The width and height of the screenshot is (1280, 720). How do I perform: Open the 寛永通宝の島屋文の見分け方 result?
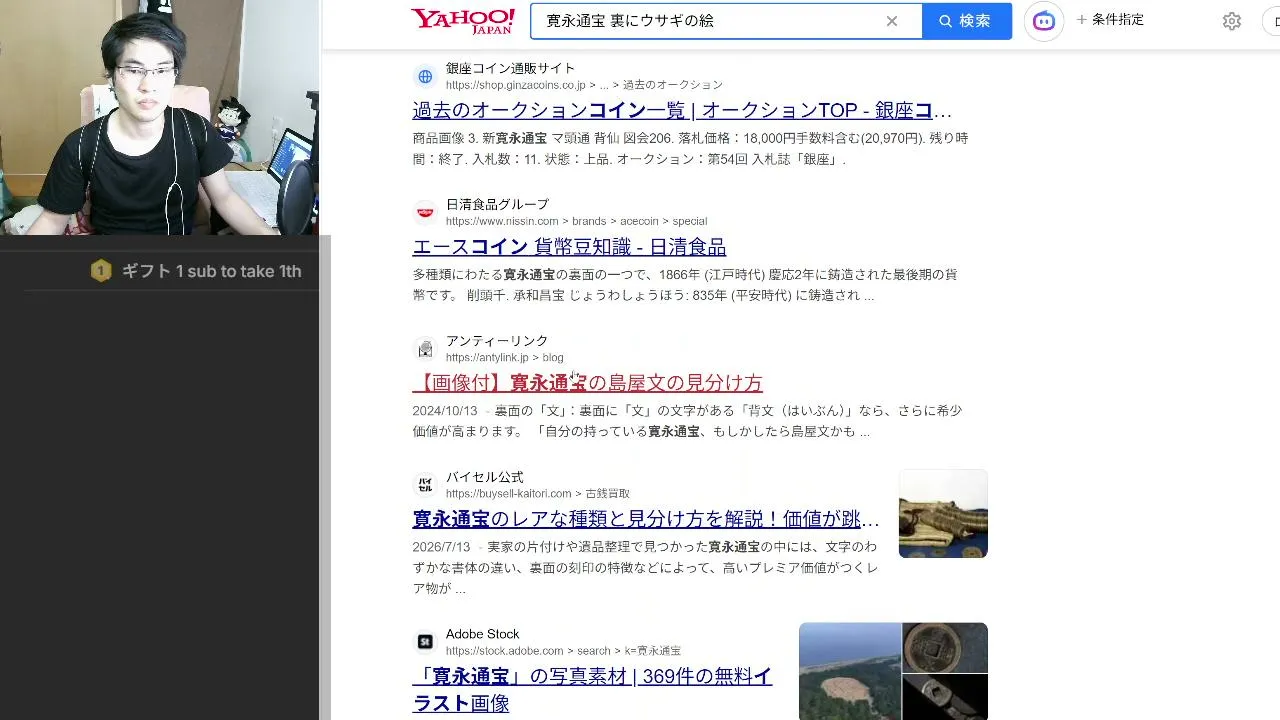coord(587,383)
